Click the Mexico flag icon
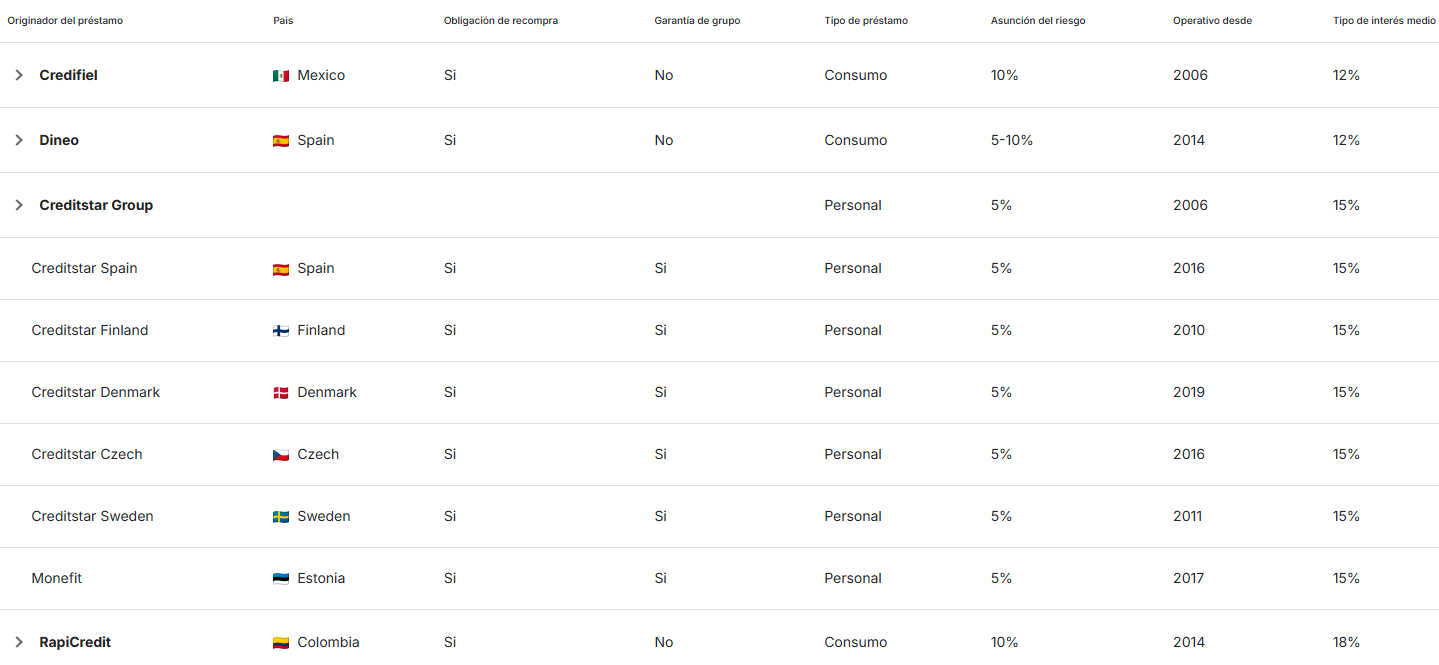Viewport: 1439px width, 665px height. 281,76
